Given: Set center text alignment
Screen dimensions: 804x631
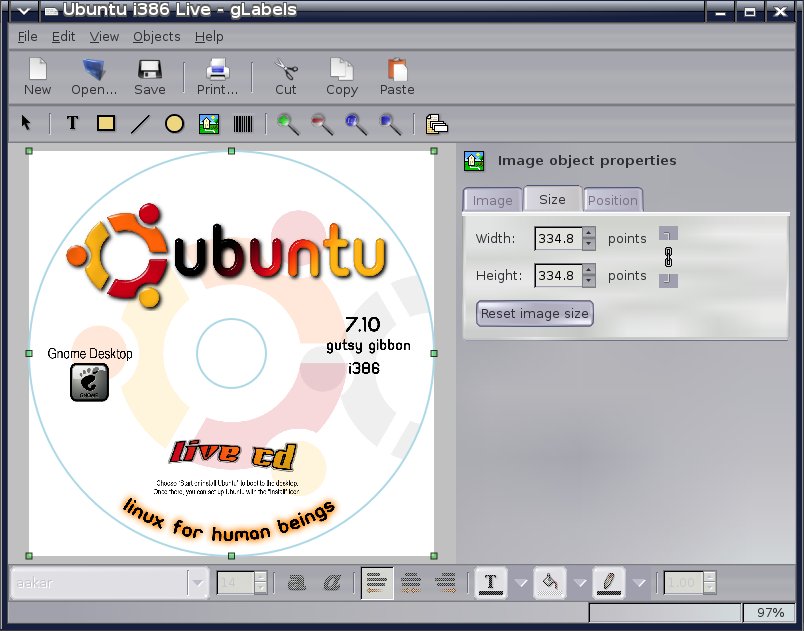Looking at the screenshot, I should pos(411,583).
